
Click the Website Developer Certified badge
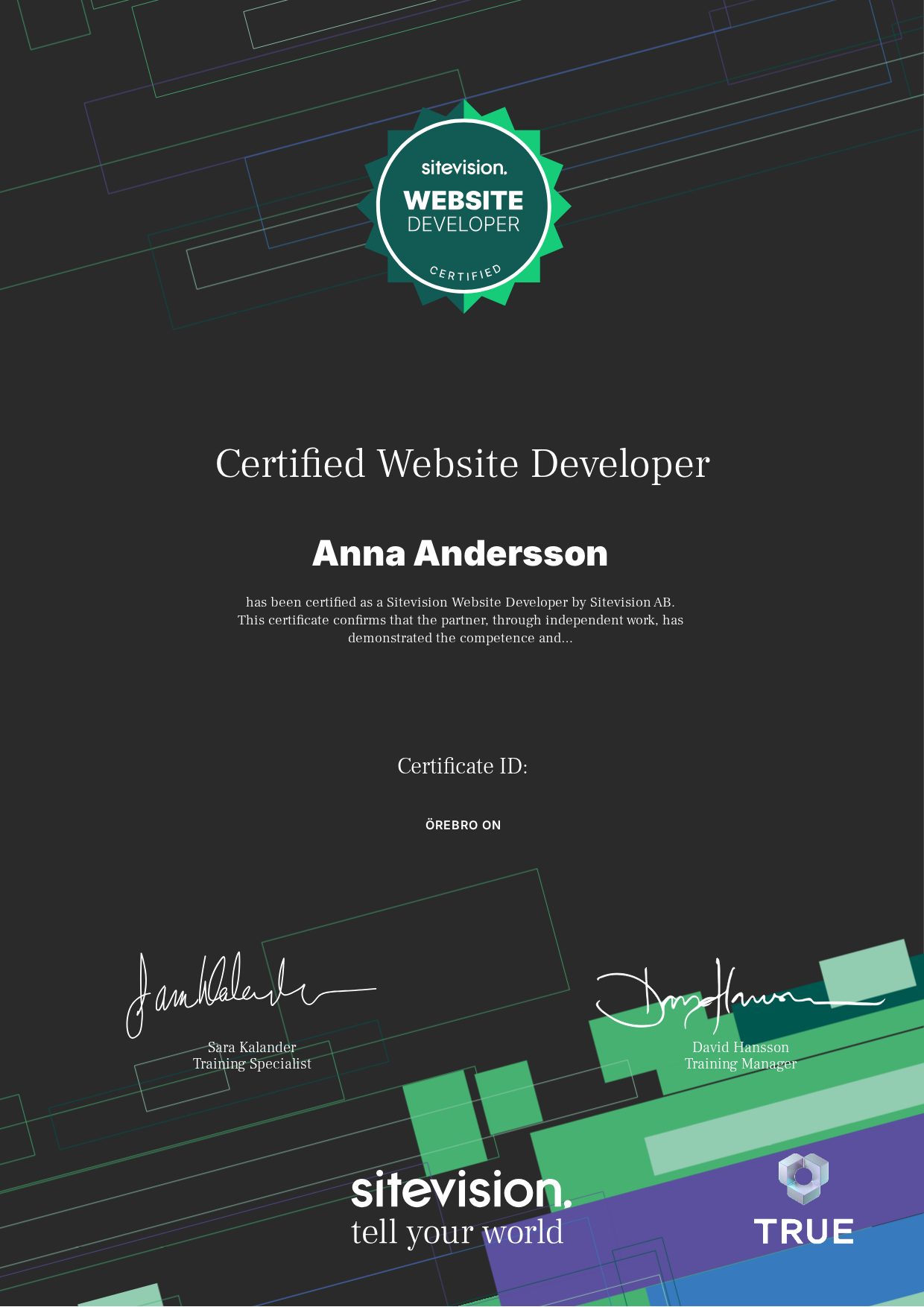pos(463,206)
